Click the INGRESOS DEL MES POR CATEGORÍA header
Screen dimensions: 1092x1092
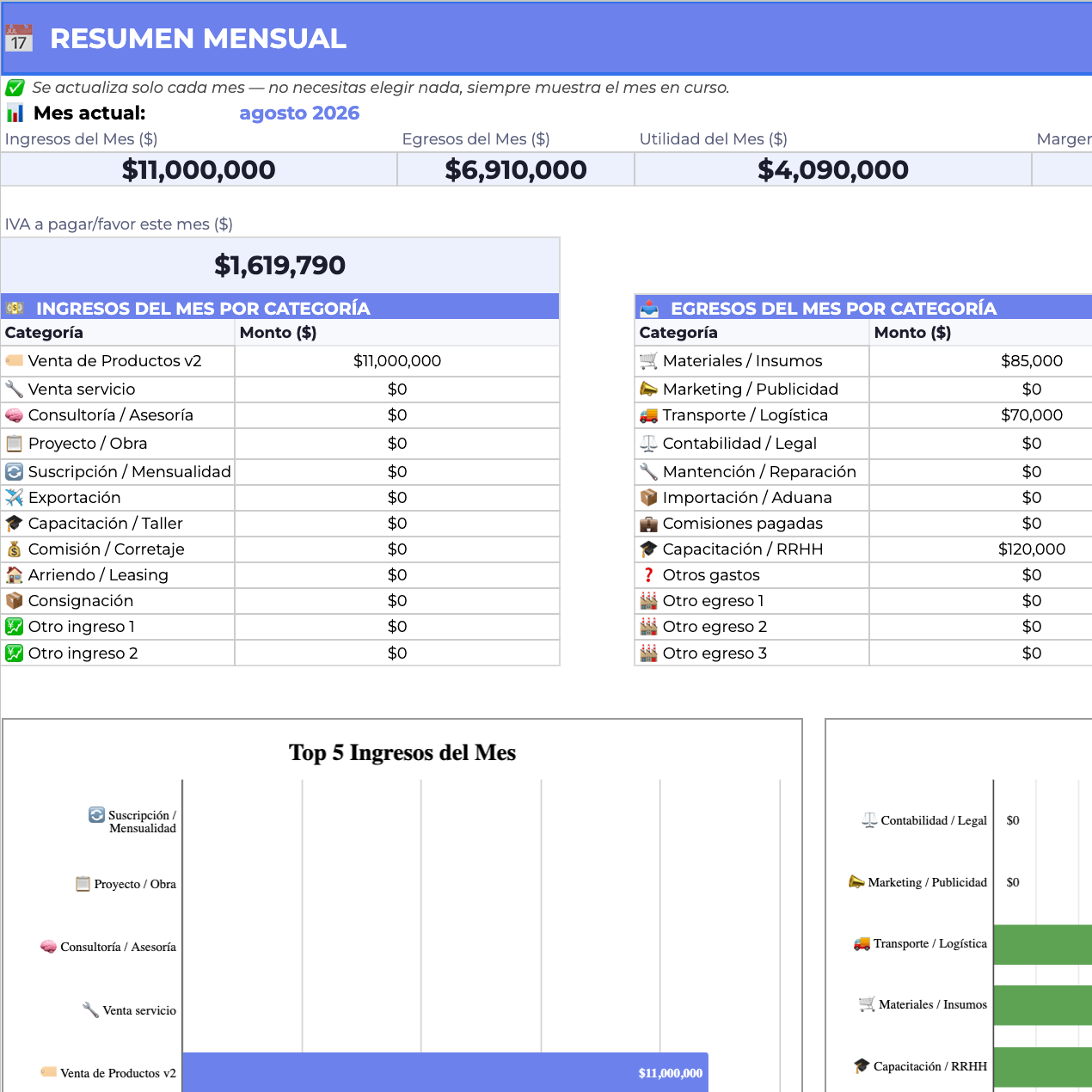280,308
